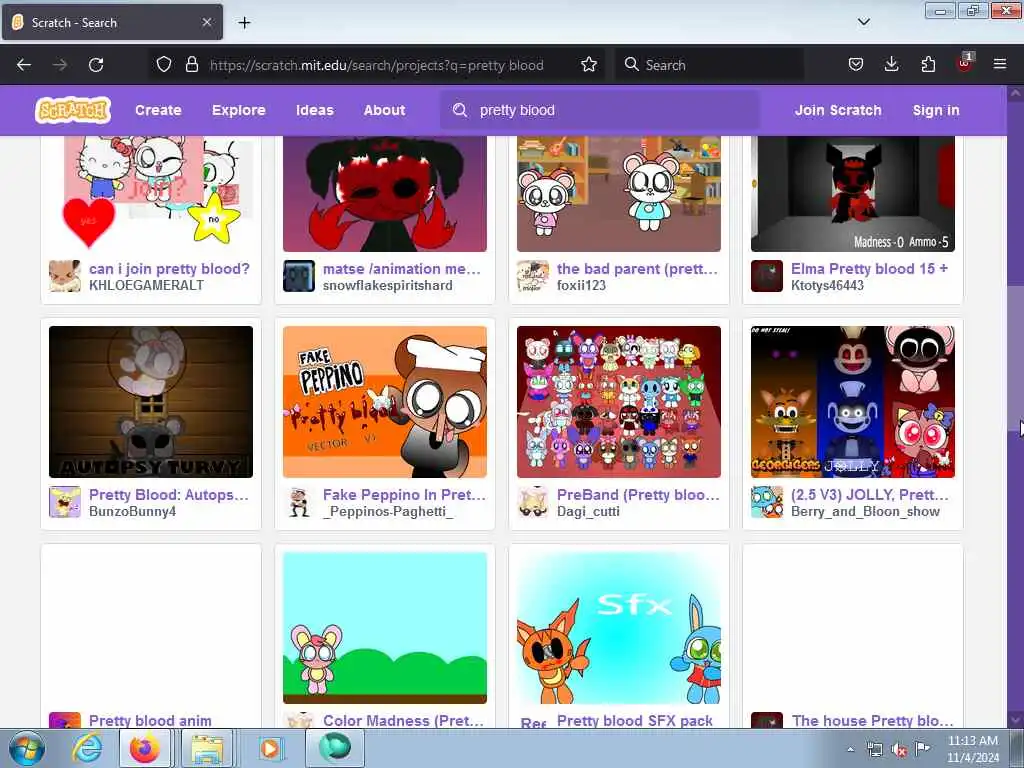The height and width of the screenshot is (768, 1024).
Task: Open the Color Madness green hills thumbnail
Action: click(385, 628)
